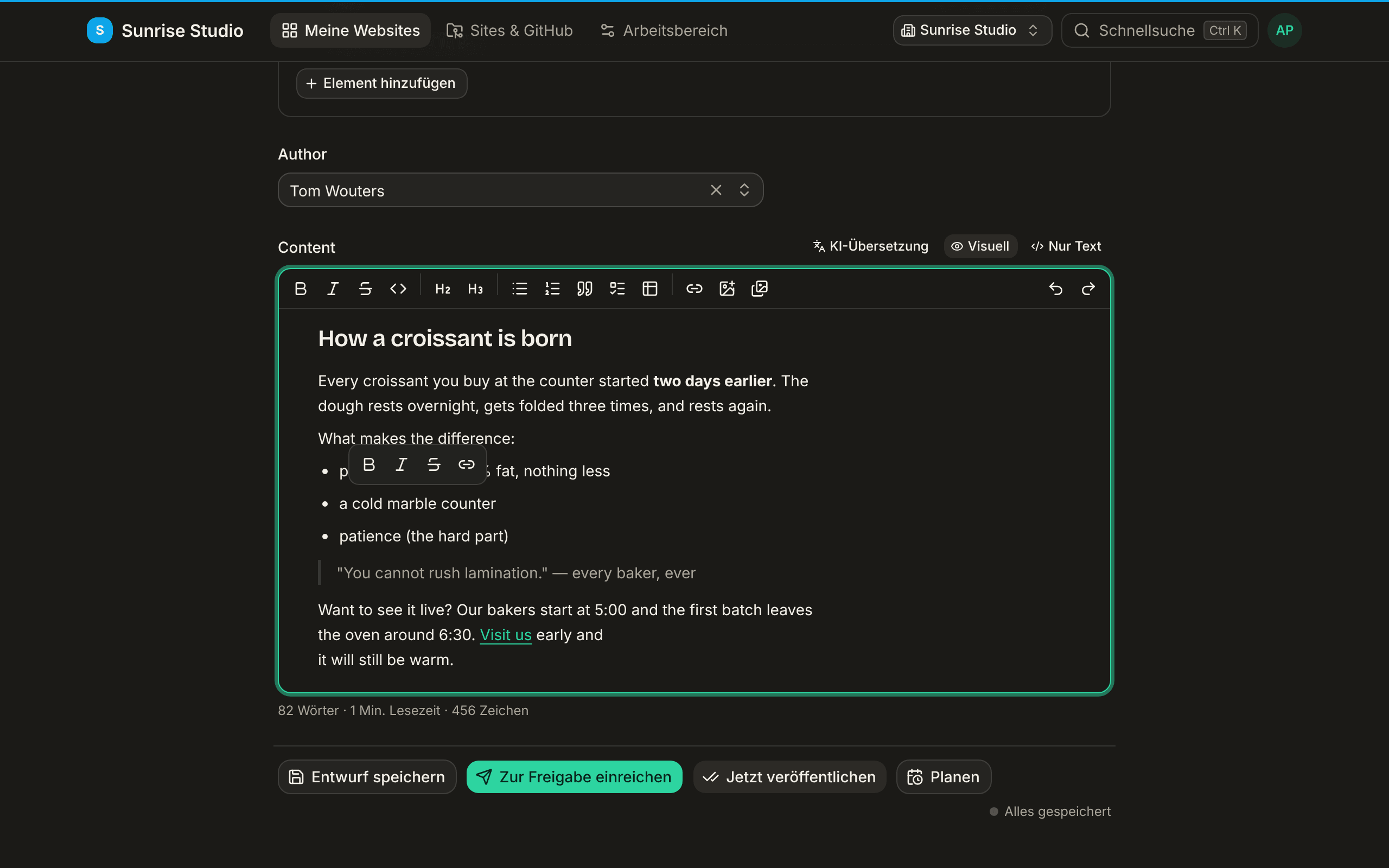Click the heading How a croissant is born

[445, 338]
